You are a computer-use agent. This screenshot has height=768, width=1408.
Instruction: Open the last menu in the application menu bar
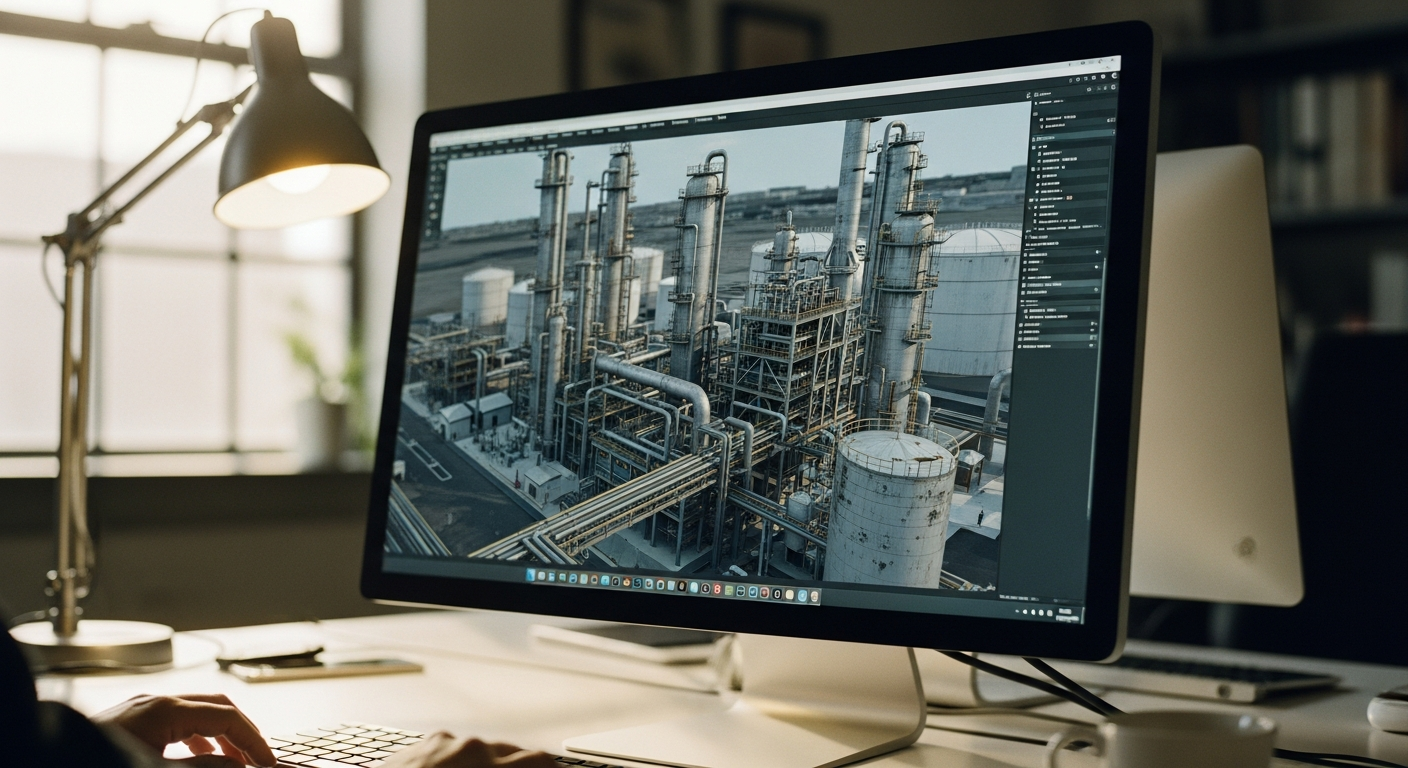click(x=721, y=117)
